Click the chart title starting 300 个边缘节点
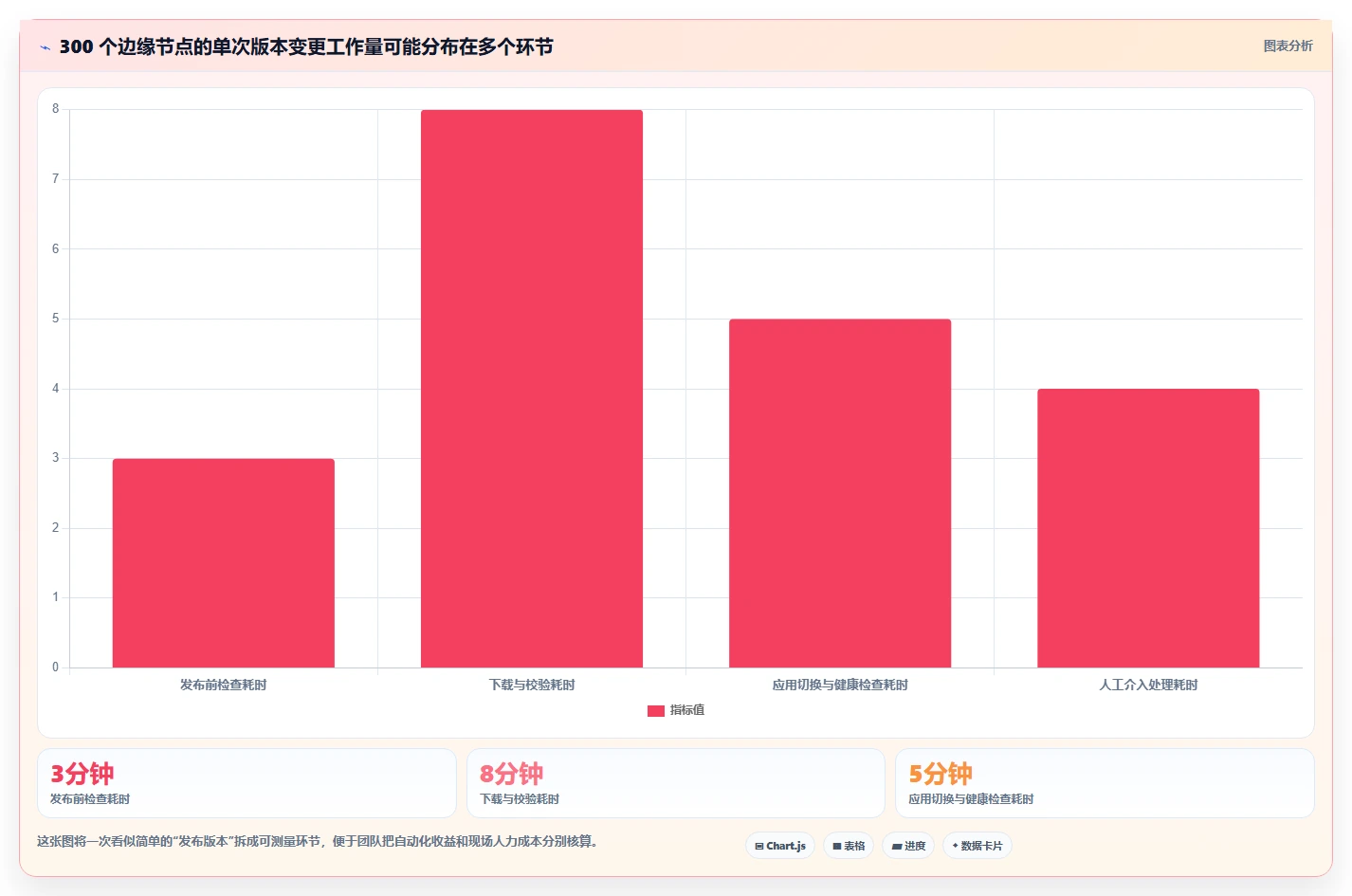Viewport: 1352px width, 896px height. point(306,46)
